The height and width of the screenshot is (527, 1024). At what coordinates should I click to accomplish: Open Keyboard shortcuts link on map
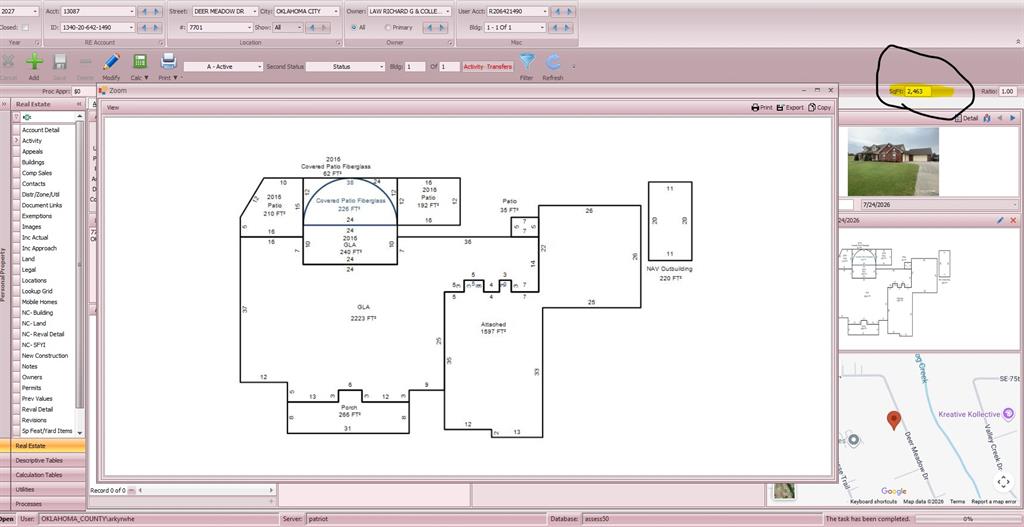pos(873,502)
